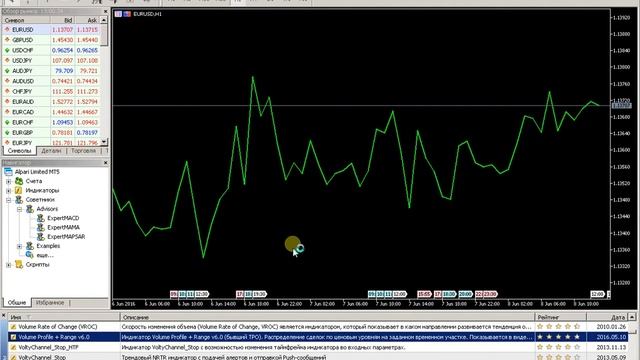Switch to the Торговля tab

[83, 151]
